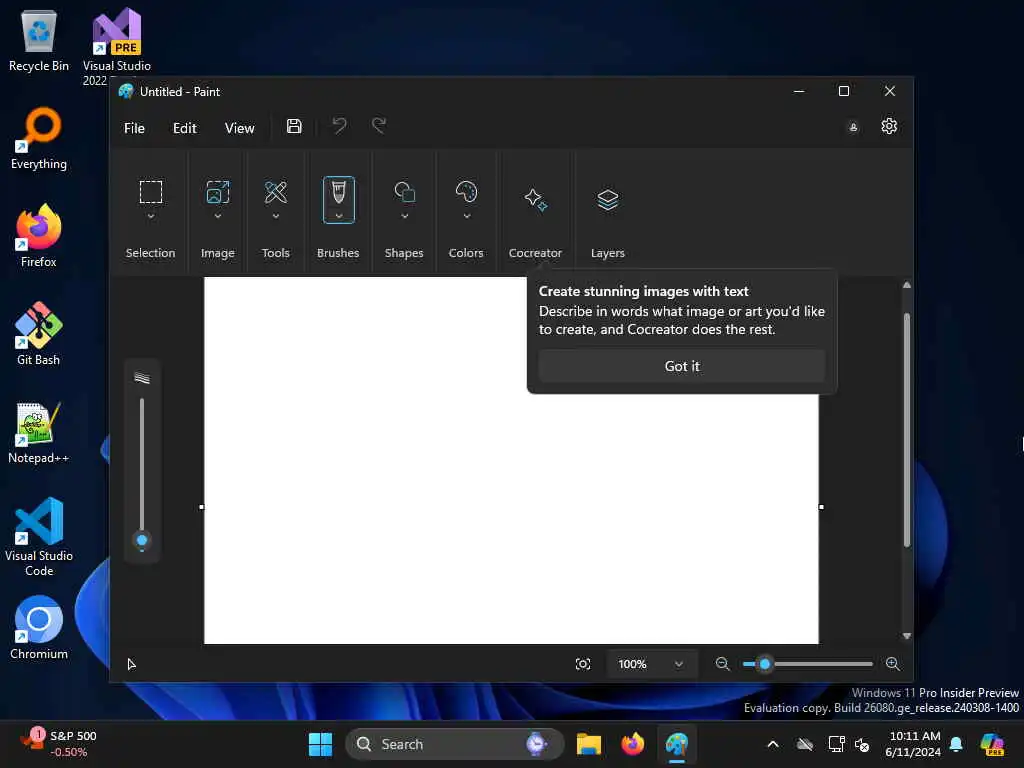Click the zoom slider handle
1024x768 pixels.
[765, 664]
